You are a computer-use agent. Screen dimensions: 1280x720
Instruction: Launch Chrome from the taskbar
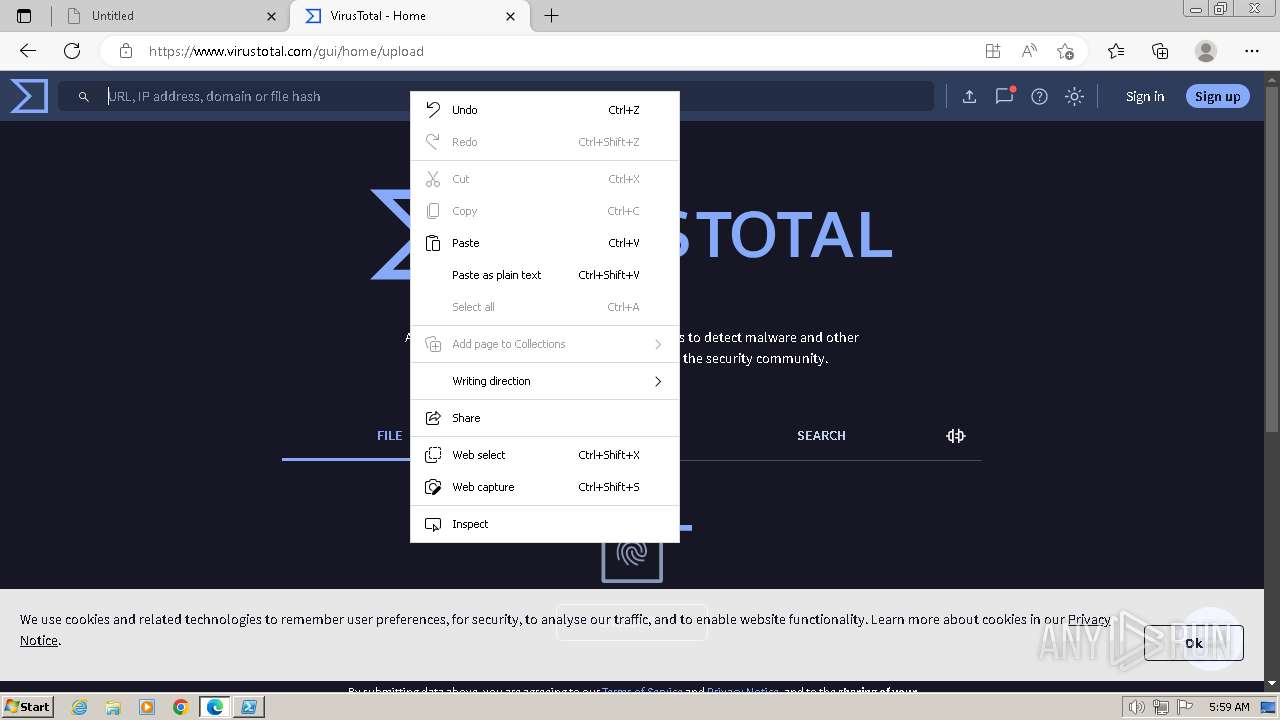click(181, 707)
